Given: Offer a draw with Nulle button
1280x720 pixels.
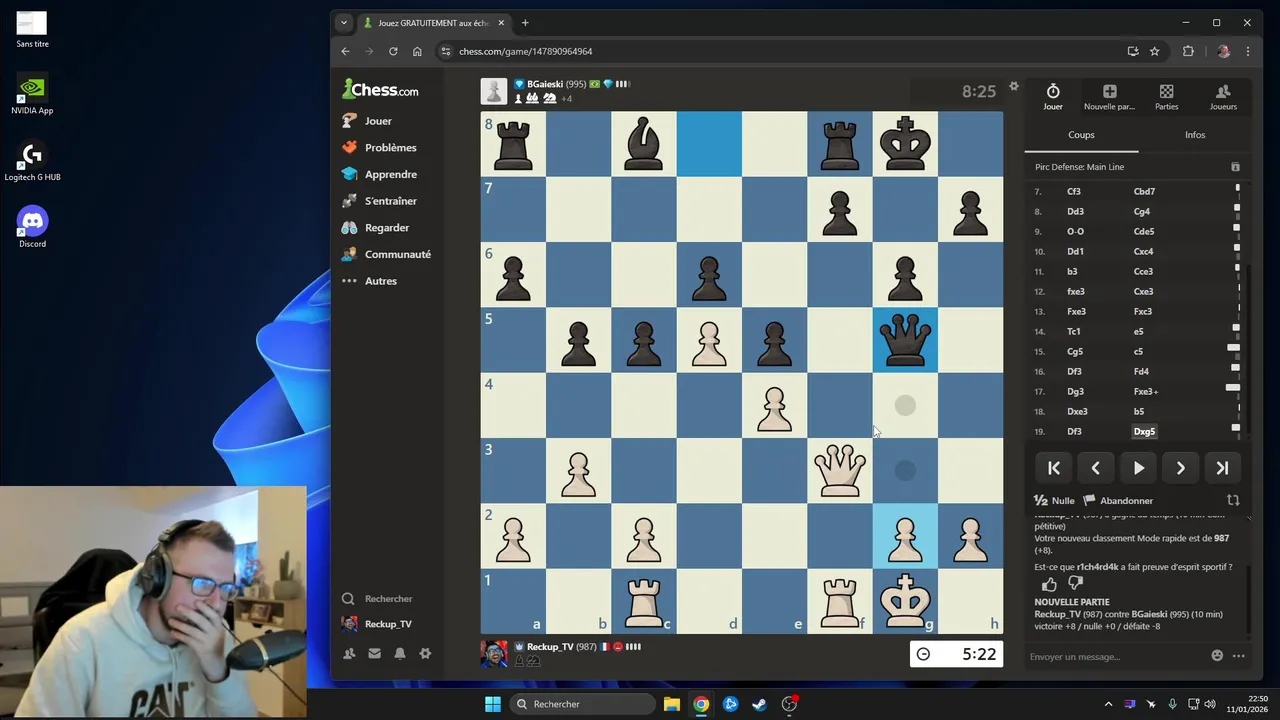Looking at the screenshot, I should click(x=1054, y=500).
